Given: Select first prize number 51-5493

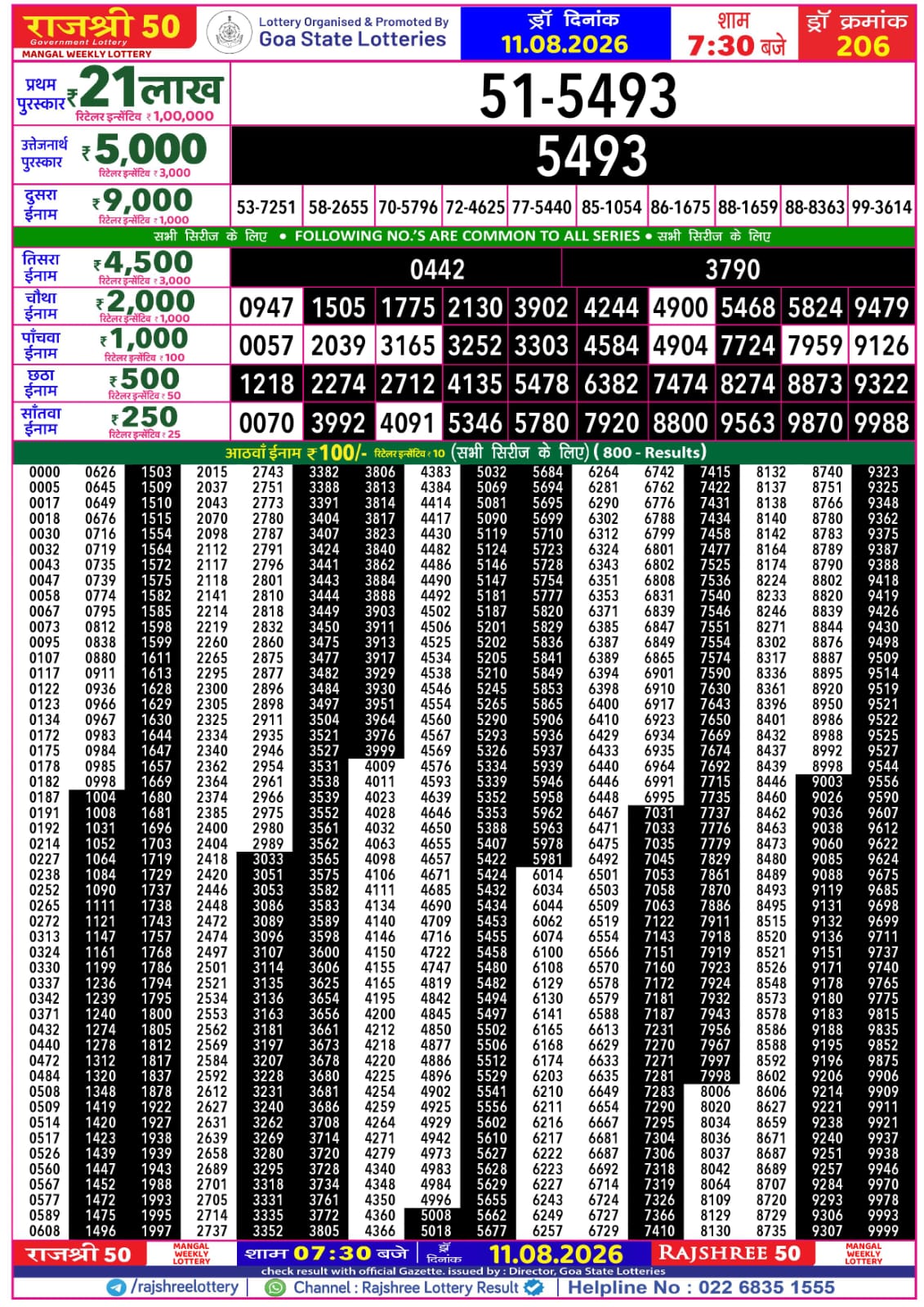Looking at the screenshot, I should [x=578, y=96].
